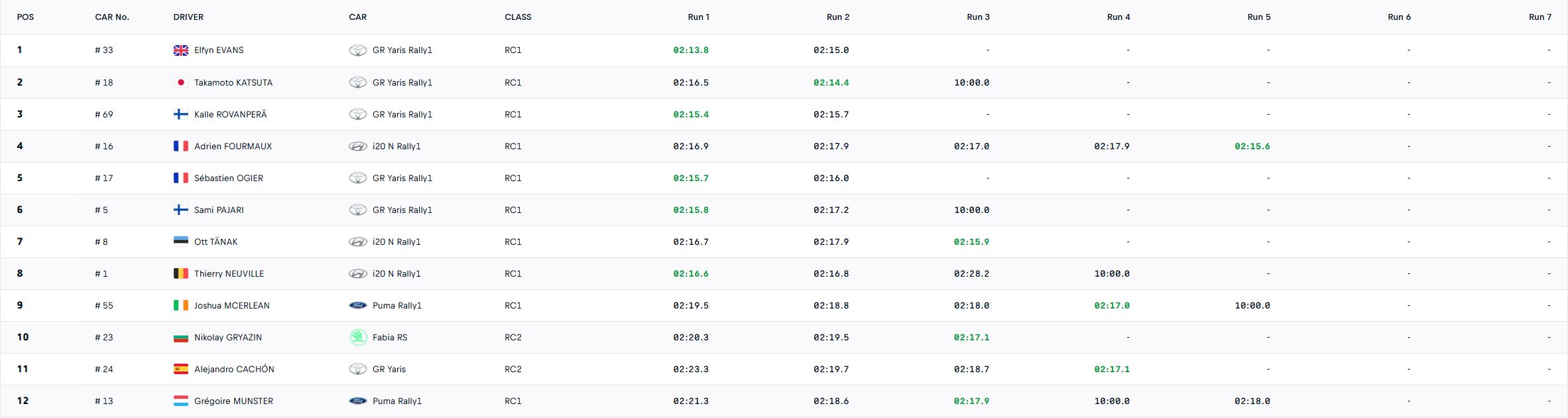Click the POS column header
This screenshot has height=418, width=1568.
click(25, 17)
